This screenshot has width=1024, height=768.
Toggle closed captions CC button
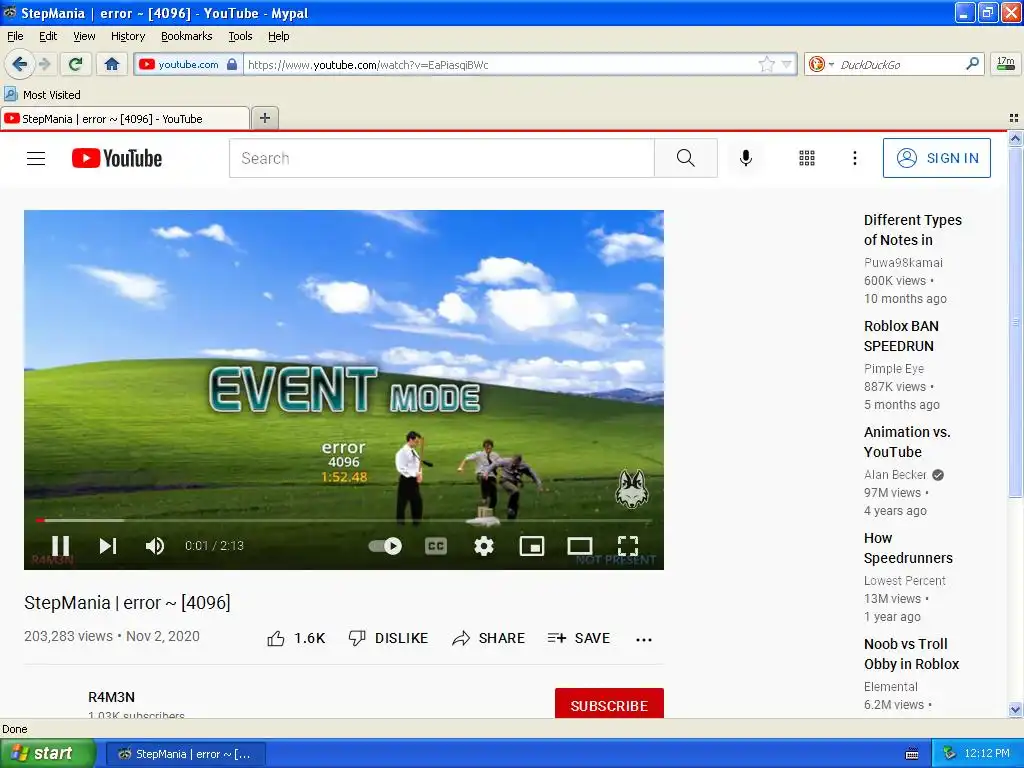436,545
